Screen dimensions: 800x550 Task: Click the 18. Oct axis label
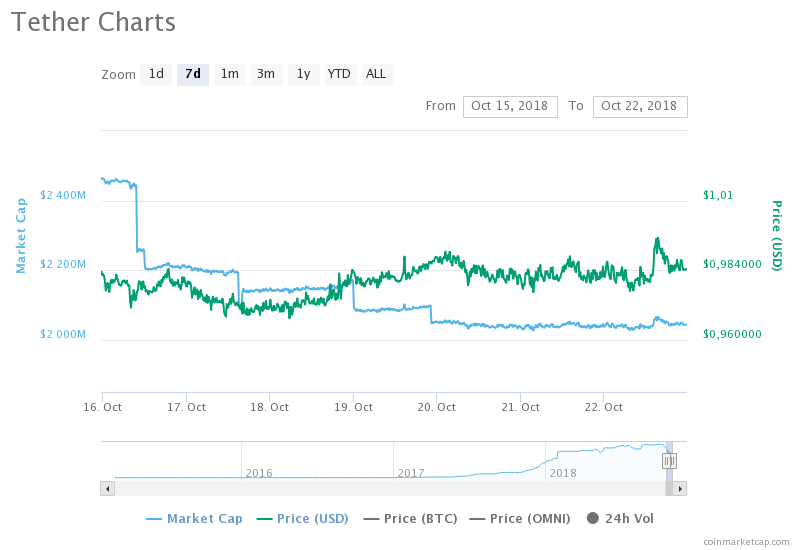tap(269, 407)
